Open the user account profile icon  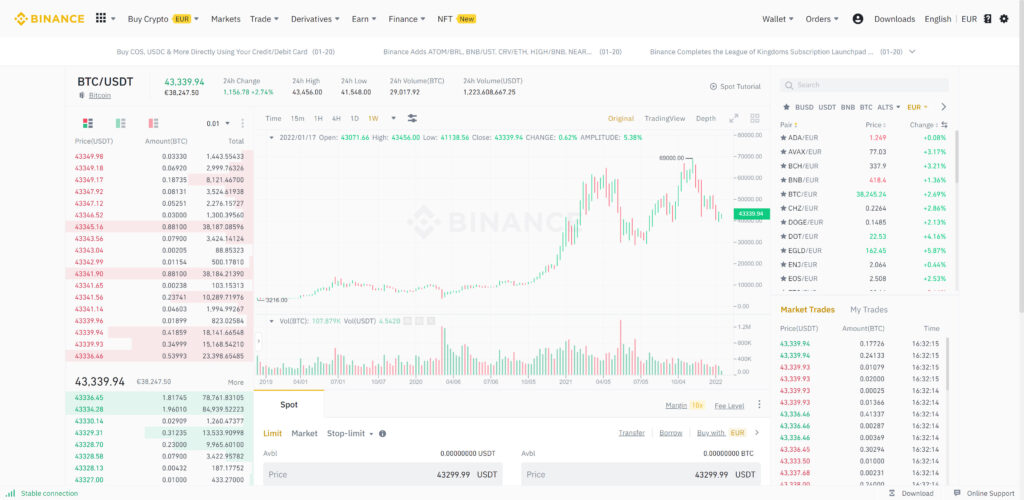click(x=857, y=19)
